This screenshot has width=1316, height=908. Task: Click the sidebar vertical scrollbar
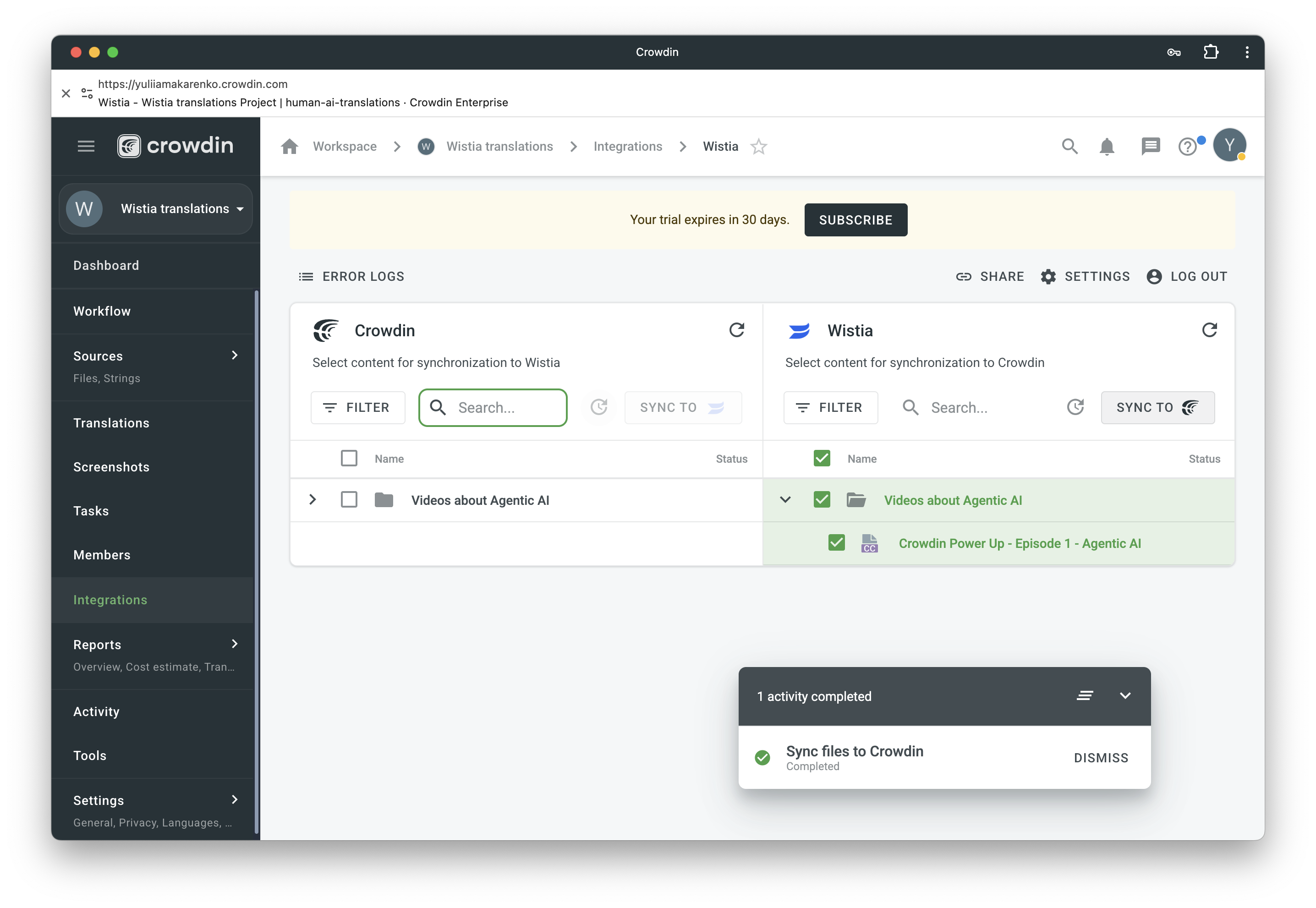pos(257,563)
